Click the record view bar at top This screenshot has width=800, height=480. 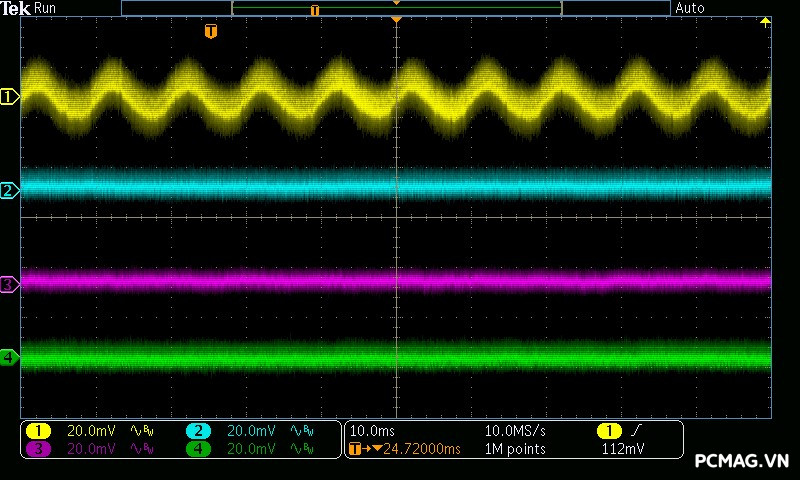click(x=396, y=8)
